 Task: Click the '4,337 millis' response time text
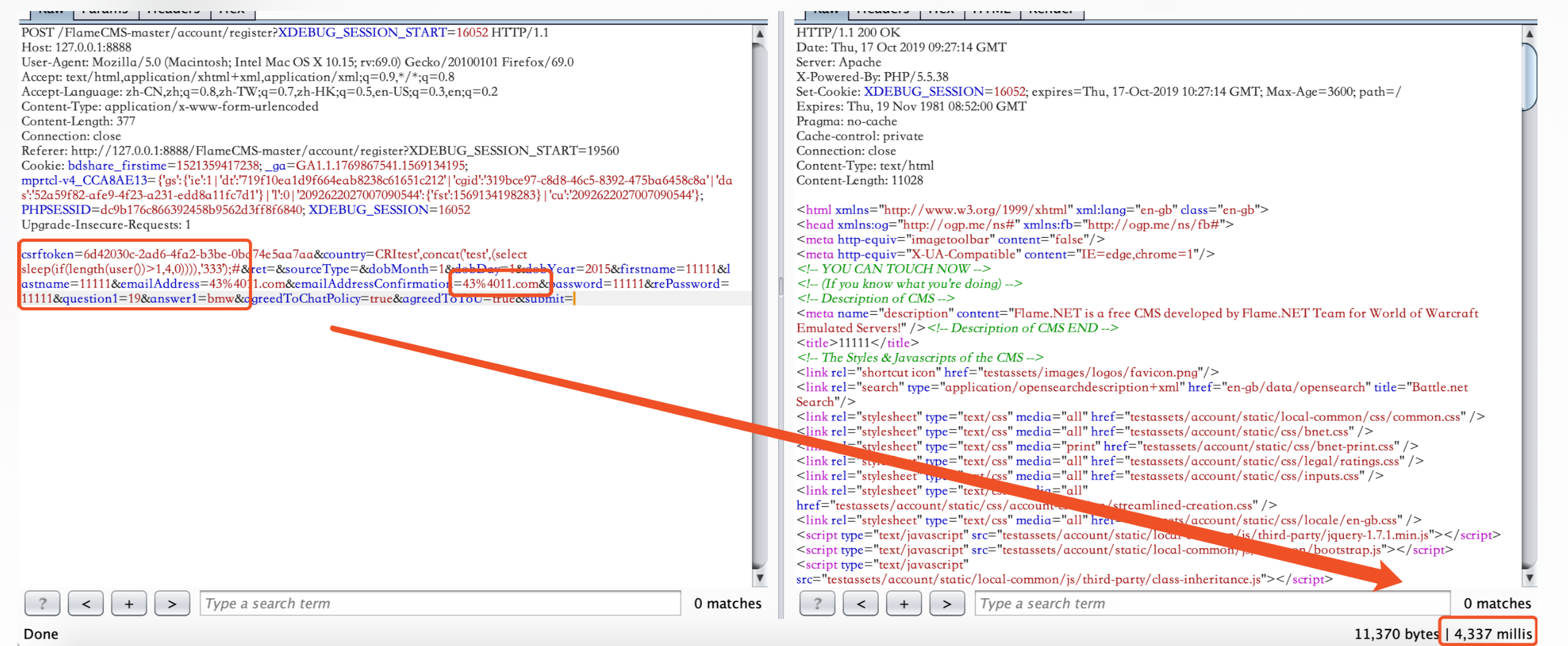click(x=1493, y=634)
